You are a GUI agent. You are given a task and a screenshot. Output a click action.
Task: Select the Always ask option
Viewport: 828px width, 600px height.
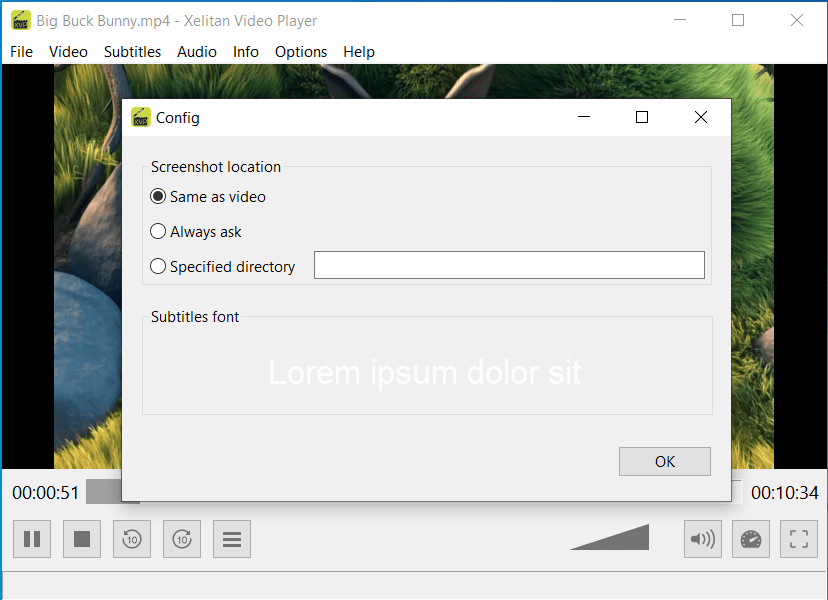[x=196, y=232]
